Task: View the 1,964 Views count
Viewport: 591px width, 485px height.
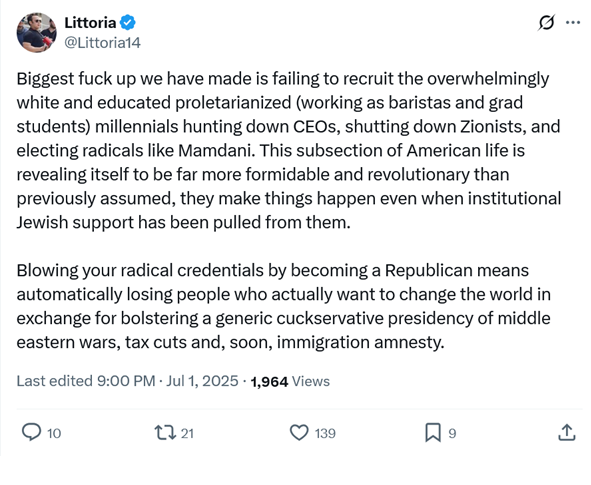Action: click(x=290, y=381)
